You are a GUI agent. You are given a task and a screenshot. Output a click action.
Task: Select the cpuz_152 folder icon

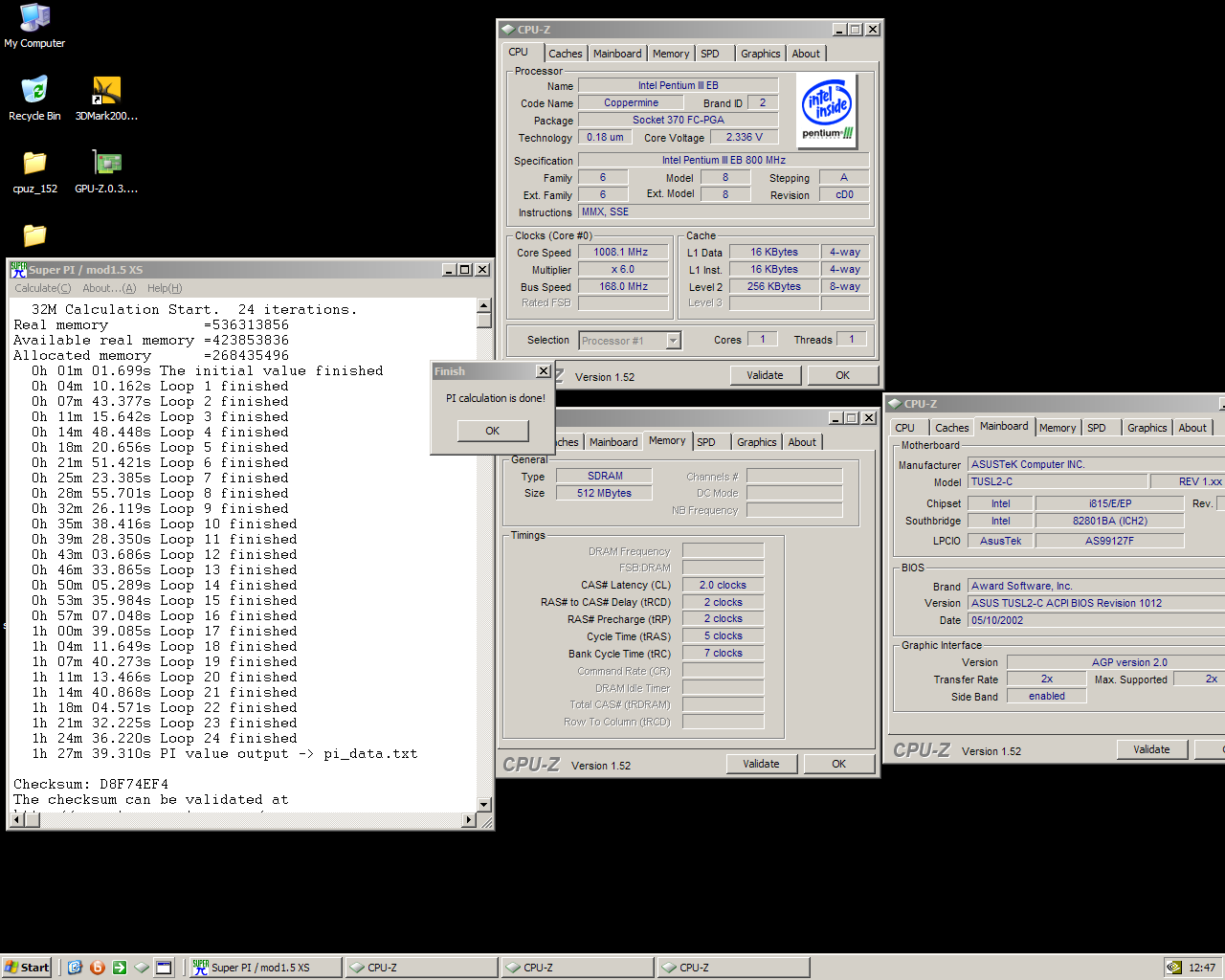pos(34,171)
